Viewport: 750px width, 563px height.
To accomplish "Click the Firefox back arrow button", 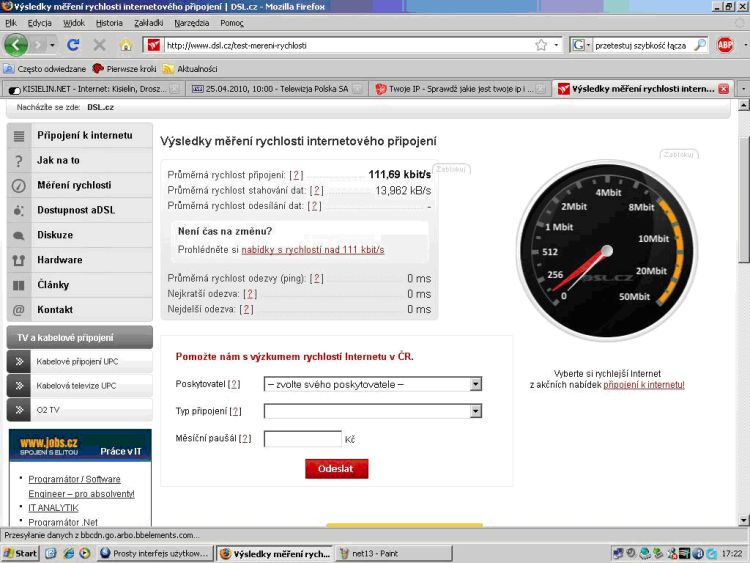I will [x=16, y=45].
